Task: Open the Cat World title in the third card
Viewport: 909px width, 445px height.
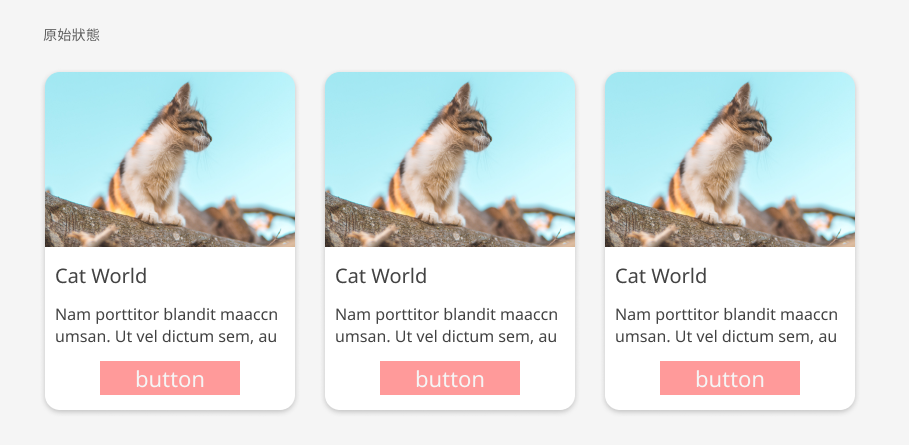Action: tap(661, 276)
